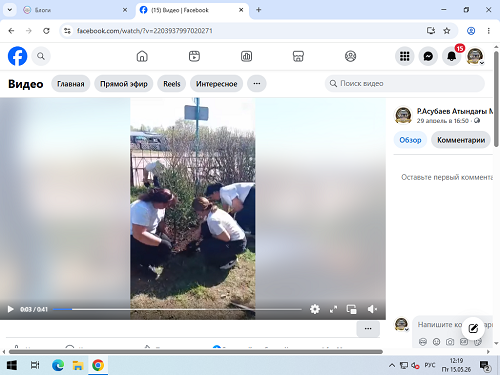Viewport: 500px width, 375px height.
Task: Open the profile/groups circle icon
Action: [350, 56]
